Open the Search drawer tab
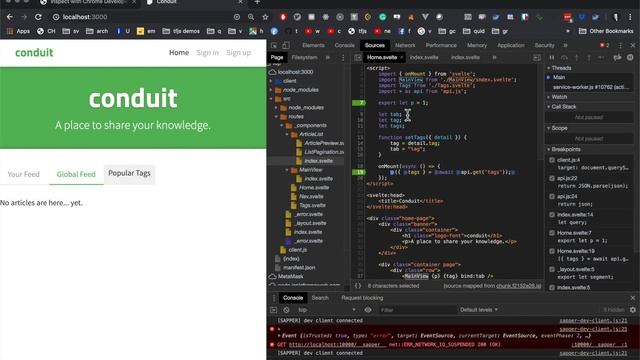This screenshot has height=360, width=640. 320,298
